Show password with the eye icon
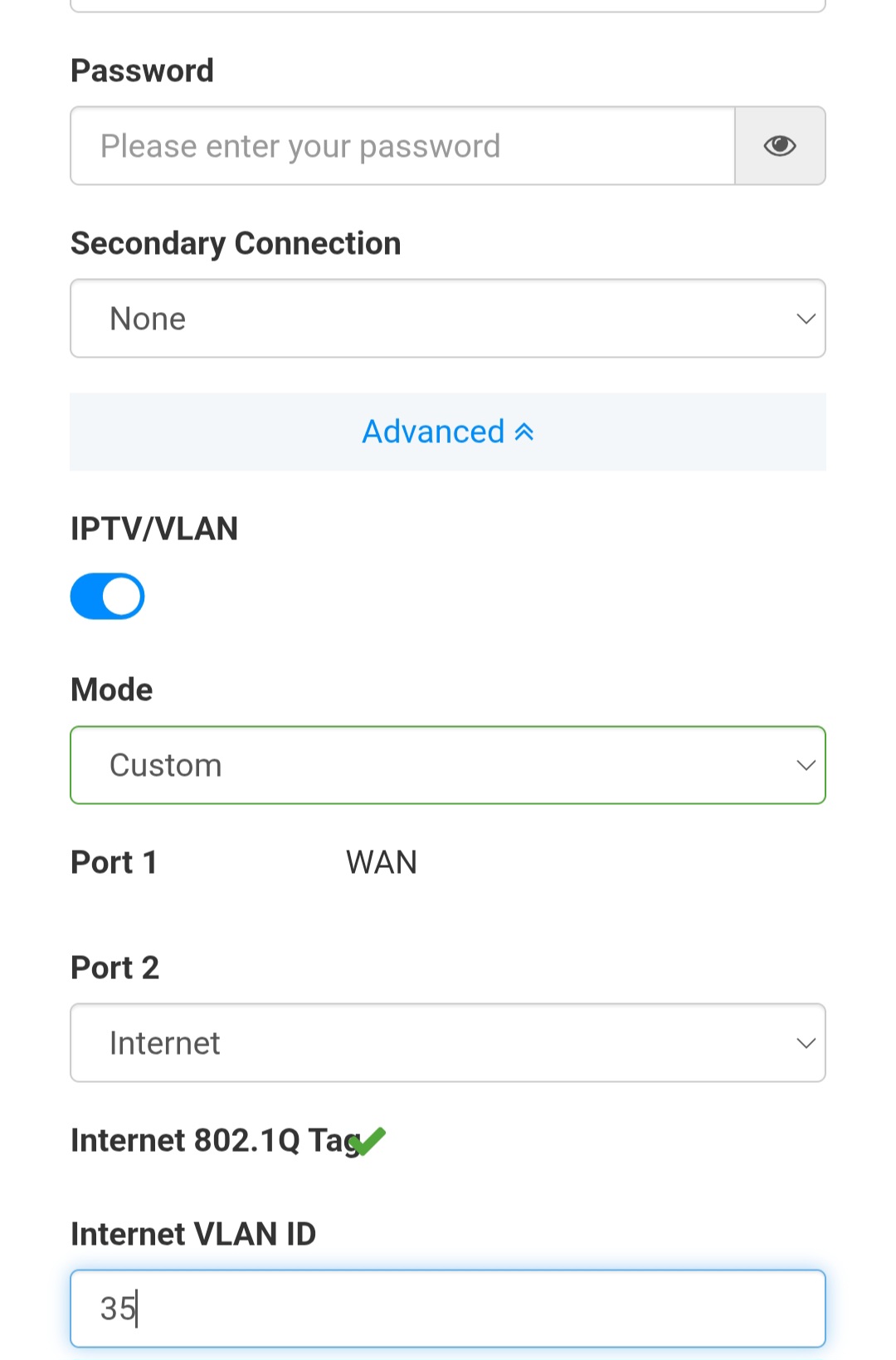 point(780,146)
